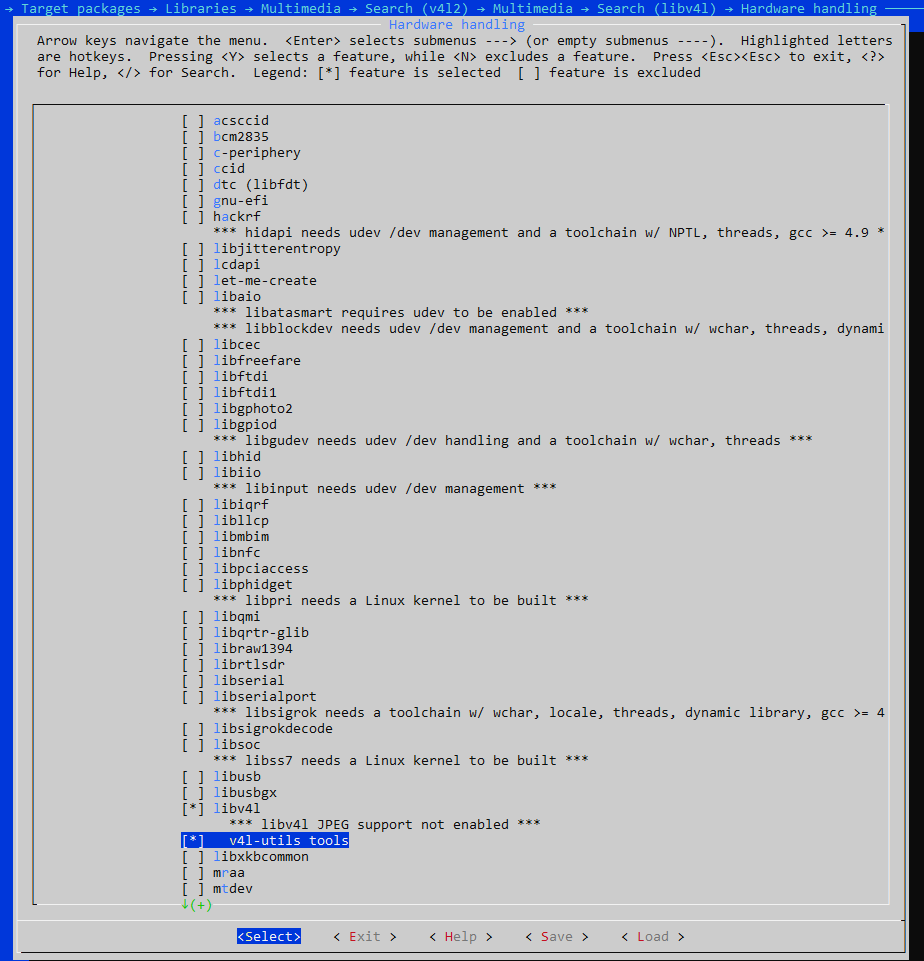The width and height of the screenshot is (924, 961).
Task: Click the libpri needs Linux kernel comment
Action: pos(401,600)
